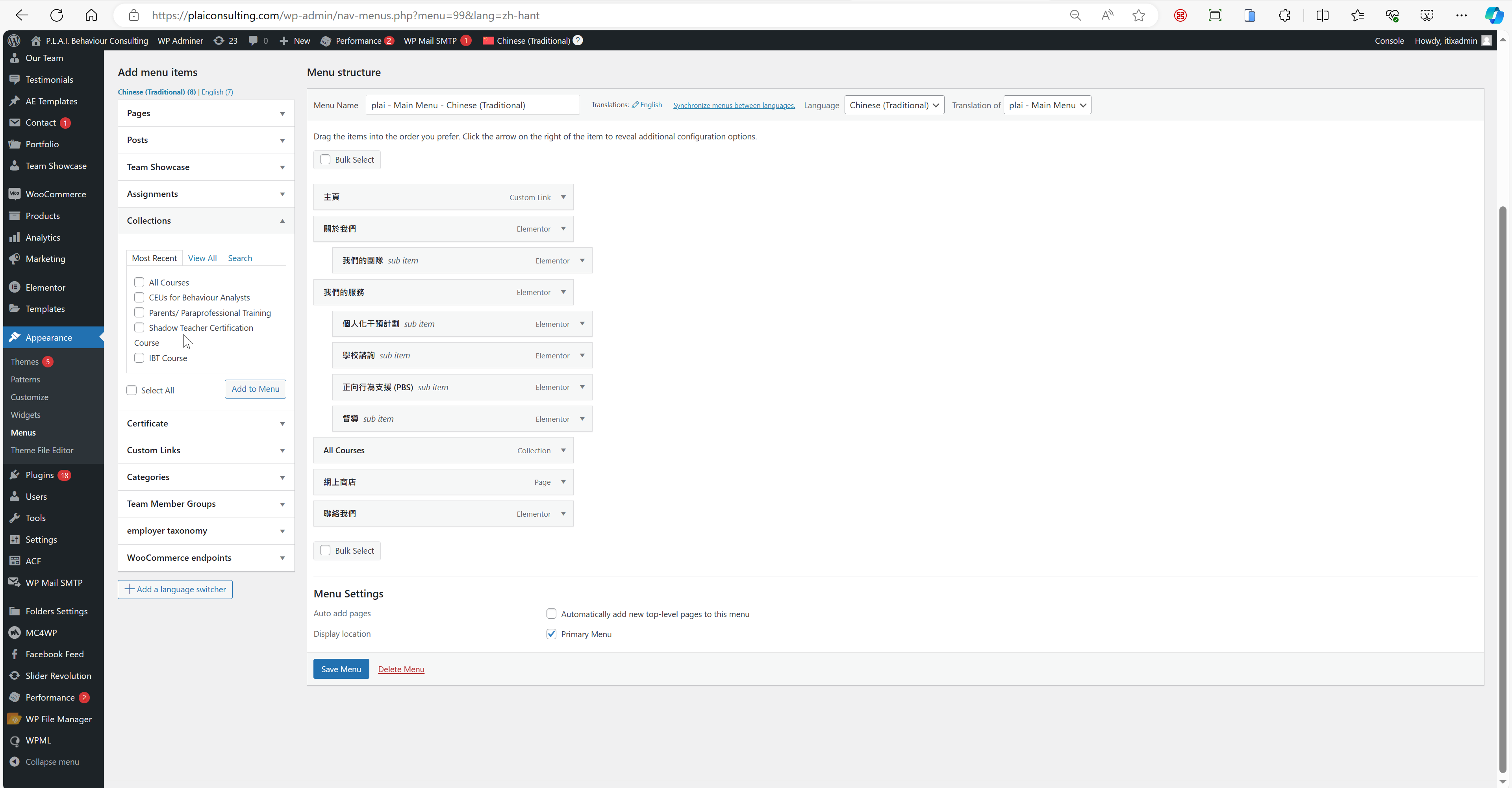Toggle the Primary Menu display location
Image resolution: width=1512 pixels, height=788 pixels.
[x=551, y=634]
